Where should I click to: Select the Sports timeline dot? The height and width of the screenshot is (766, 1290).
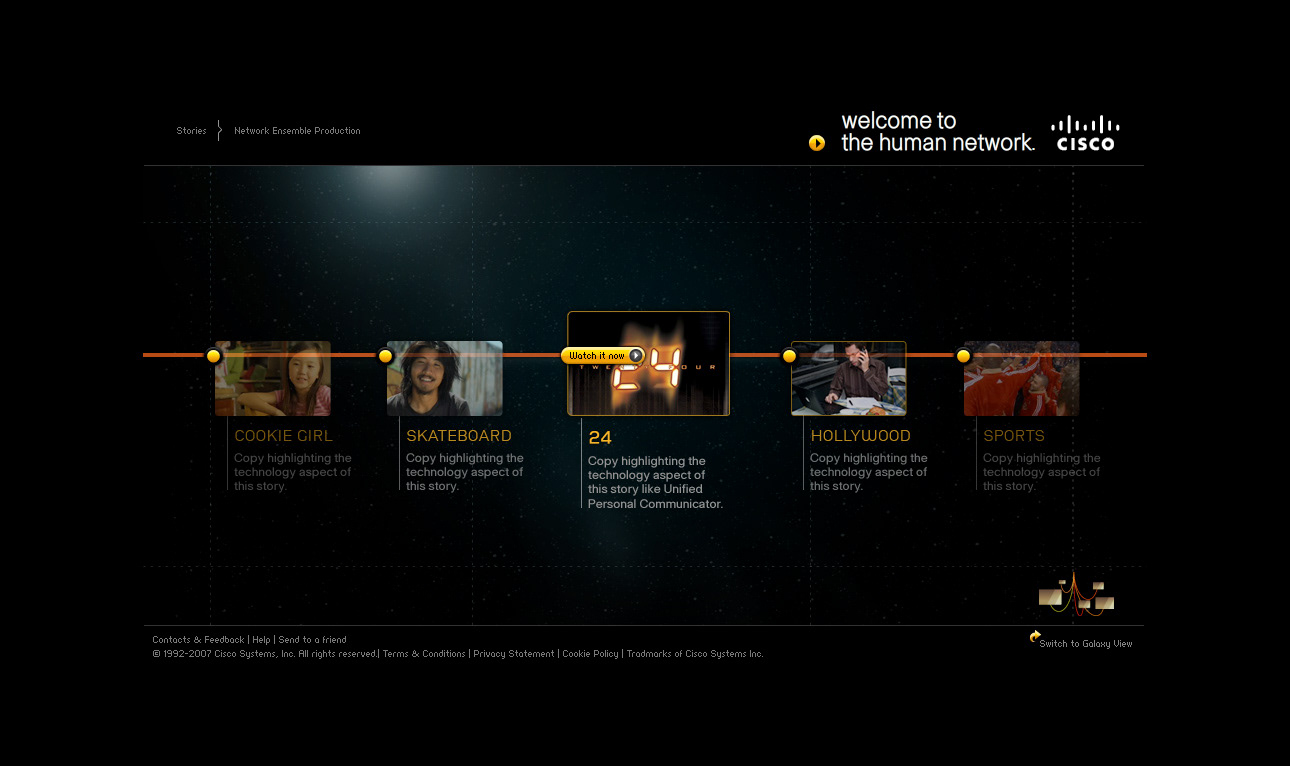(963, 356)
